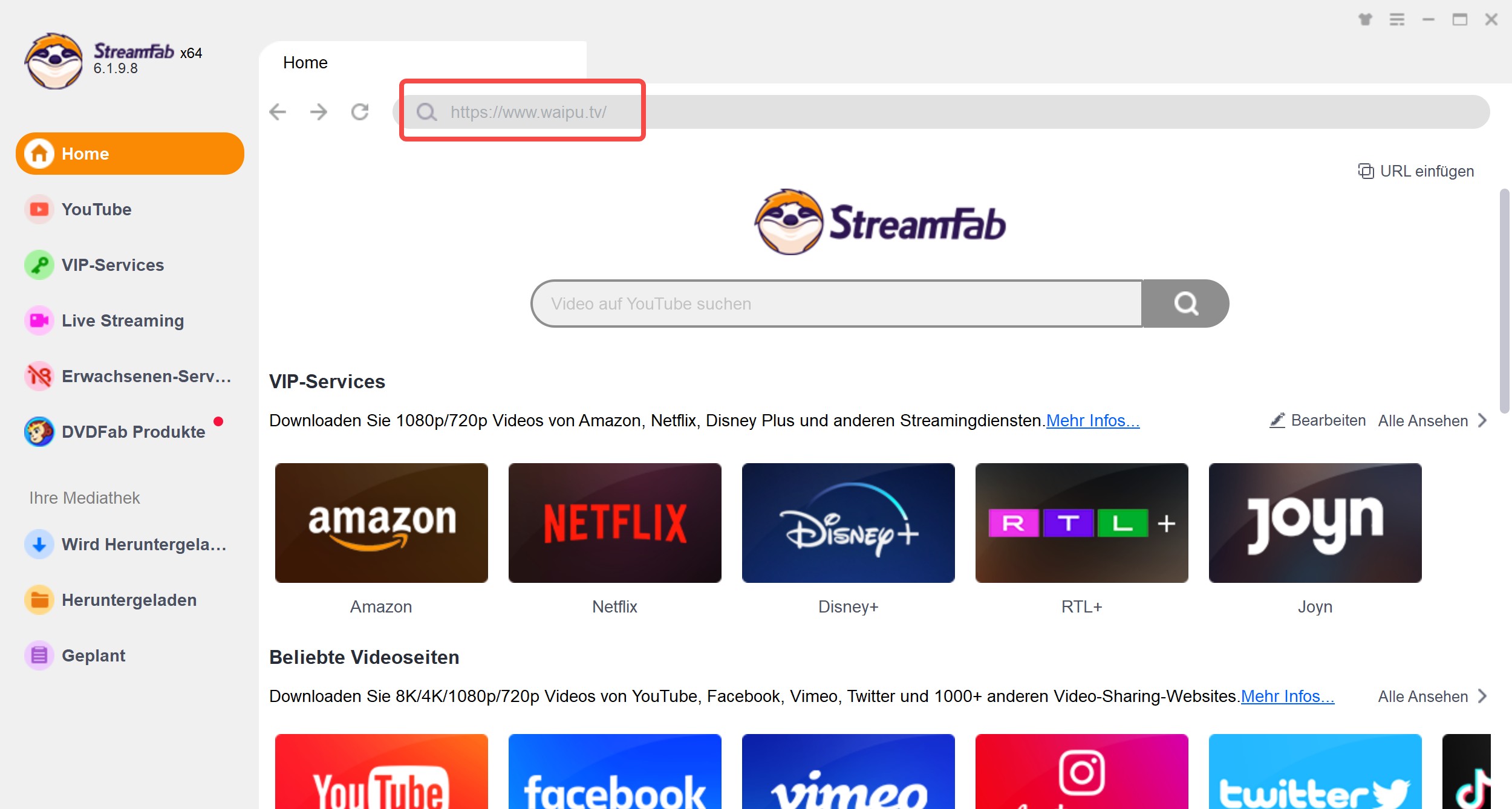Click the back navigation arrow
Viewport: 1512px width, 809px height.
tap(278, 110)
